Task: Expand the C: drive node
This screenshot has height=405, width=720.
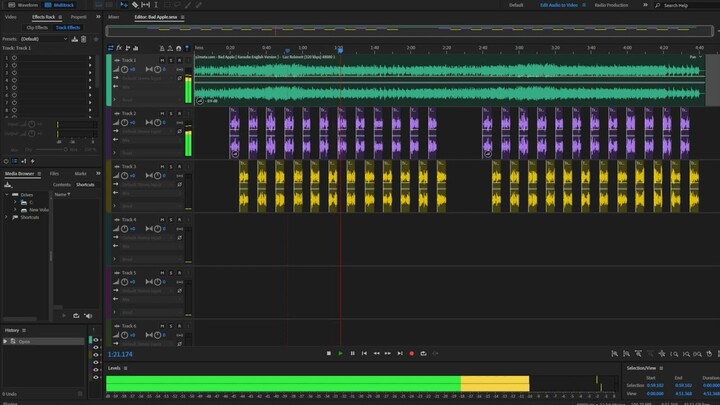Action: coord(15,202)
